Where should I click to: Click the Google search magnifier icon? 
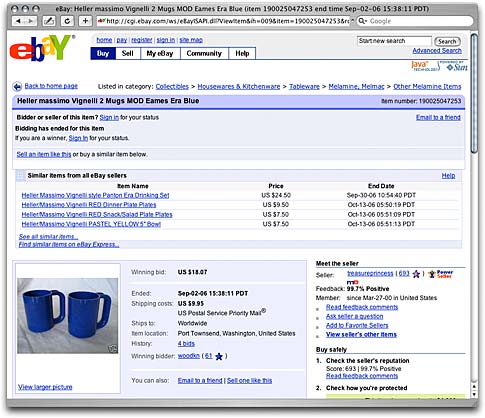(x=363, y=21)
